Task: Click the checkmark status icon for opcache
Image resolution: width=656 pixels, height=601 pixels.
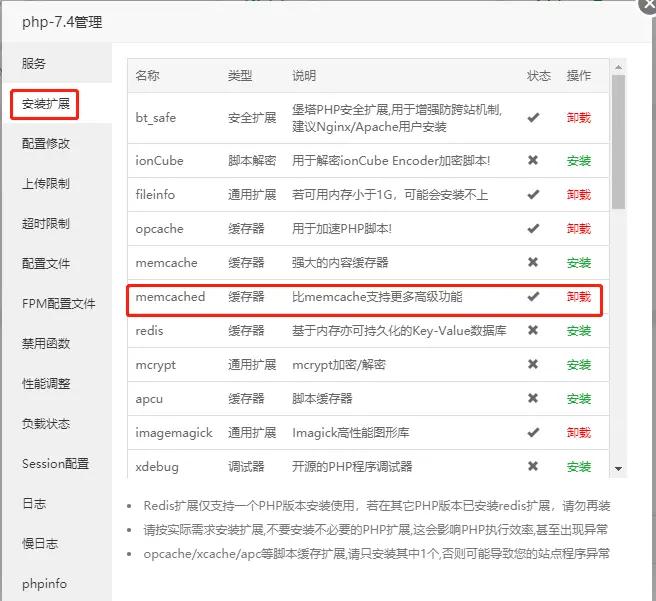Action: pos(533,229)
